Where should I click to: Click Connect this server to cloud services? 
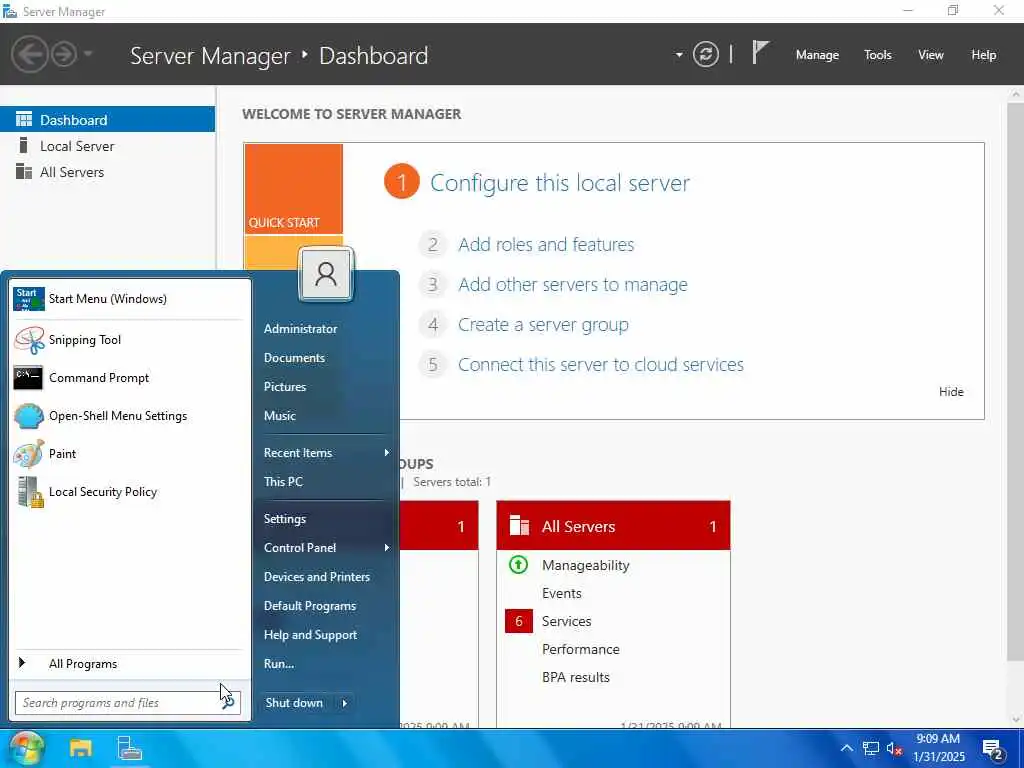point(601,364)
